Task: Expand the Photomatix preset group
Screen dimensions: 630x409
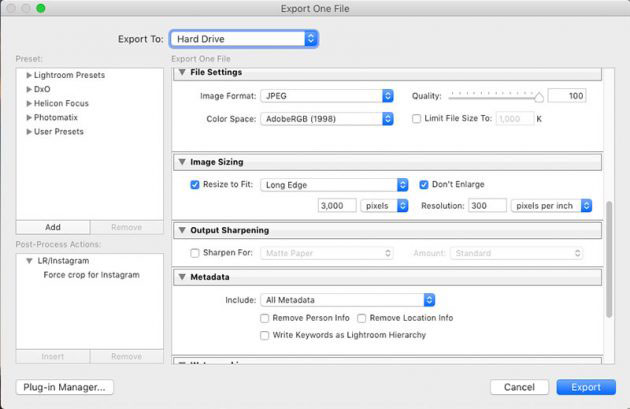Action: [29, 117]
